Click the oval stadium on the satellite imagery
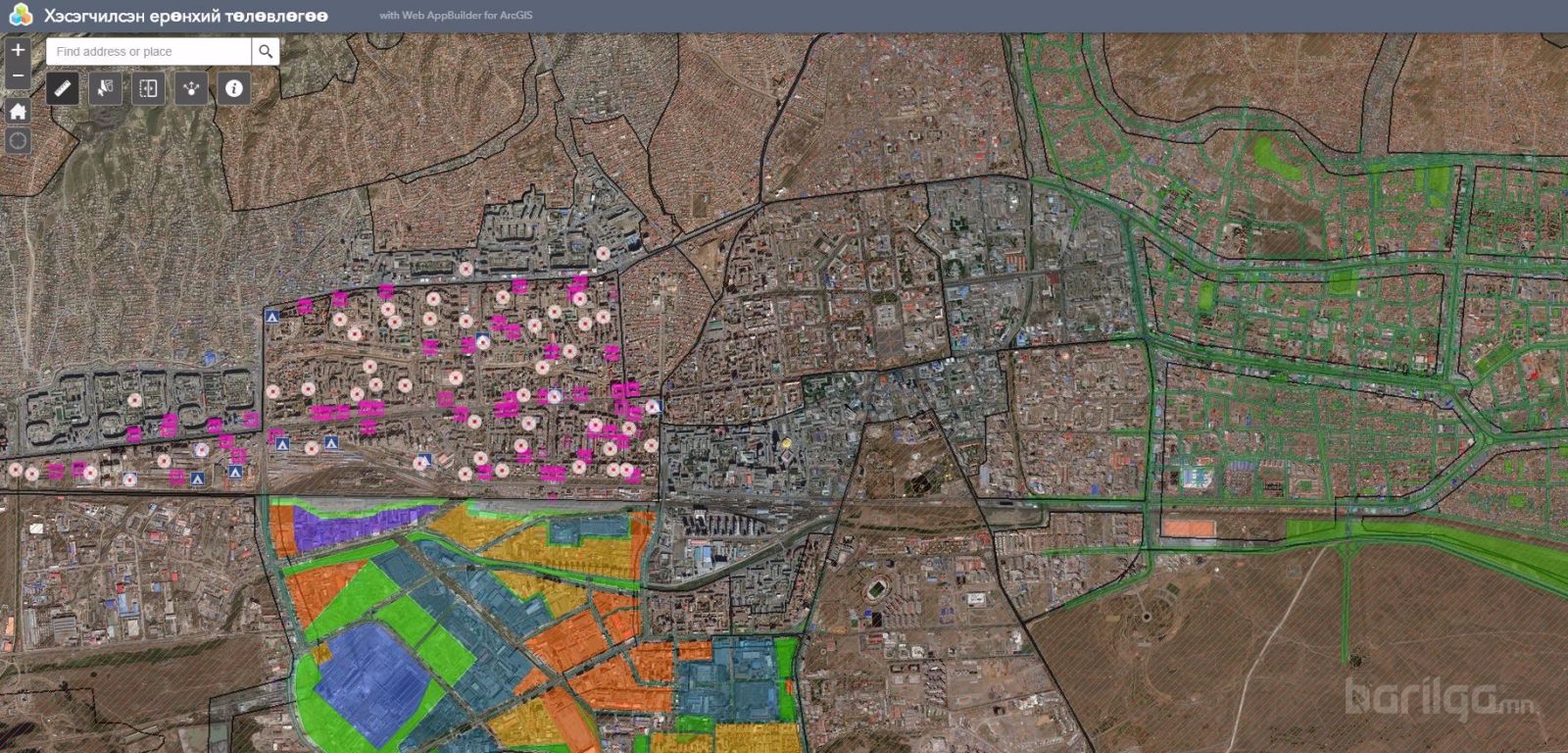 coord(878,591)
